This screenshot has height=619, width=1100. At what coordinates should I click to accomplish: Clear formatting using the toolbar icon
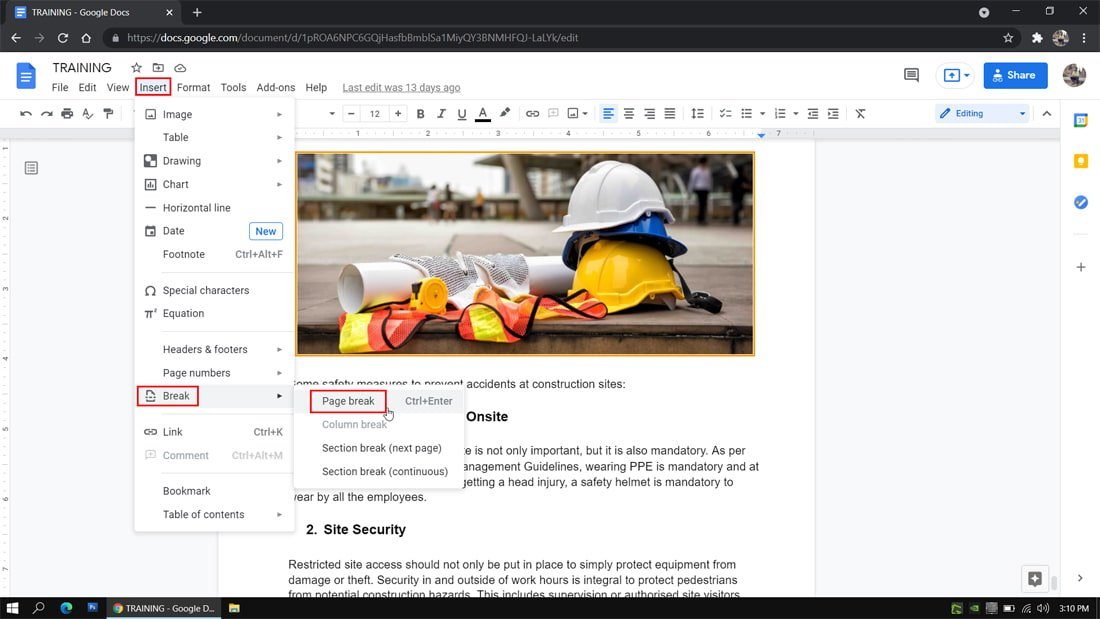(x=859, y=113)
